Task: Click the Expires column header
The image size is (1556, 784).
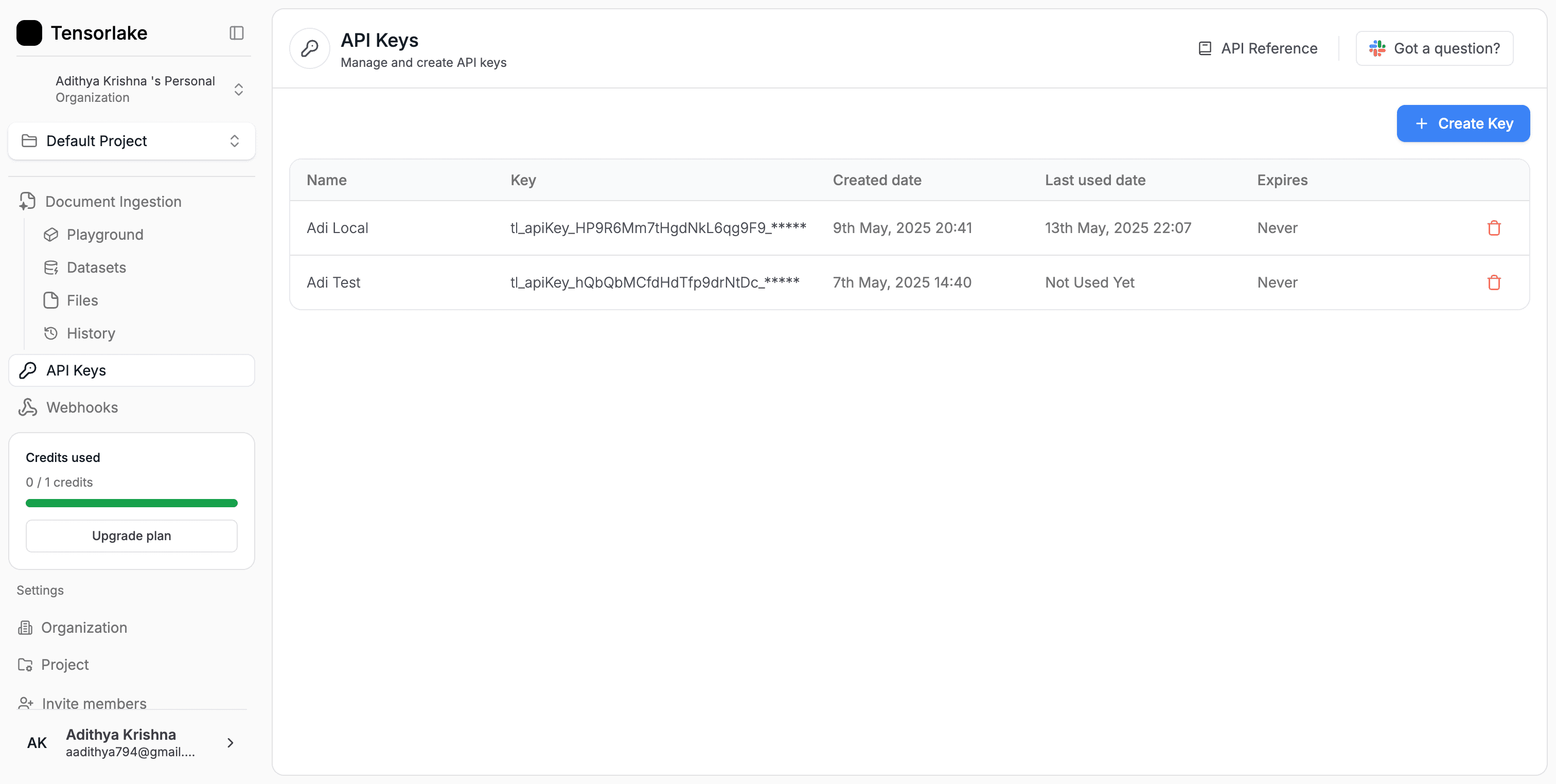Action: [1282, 180]
